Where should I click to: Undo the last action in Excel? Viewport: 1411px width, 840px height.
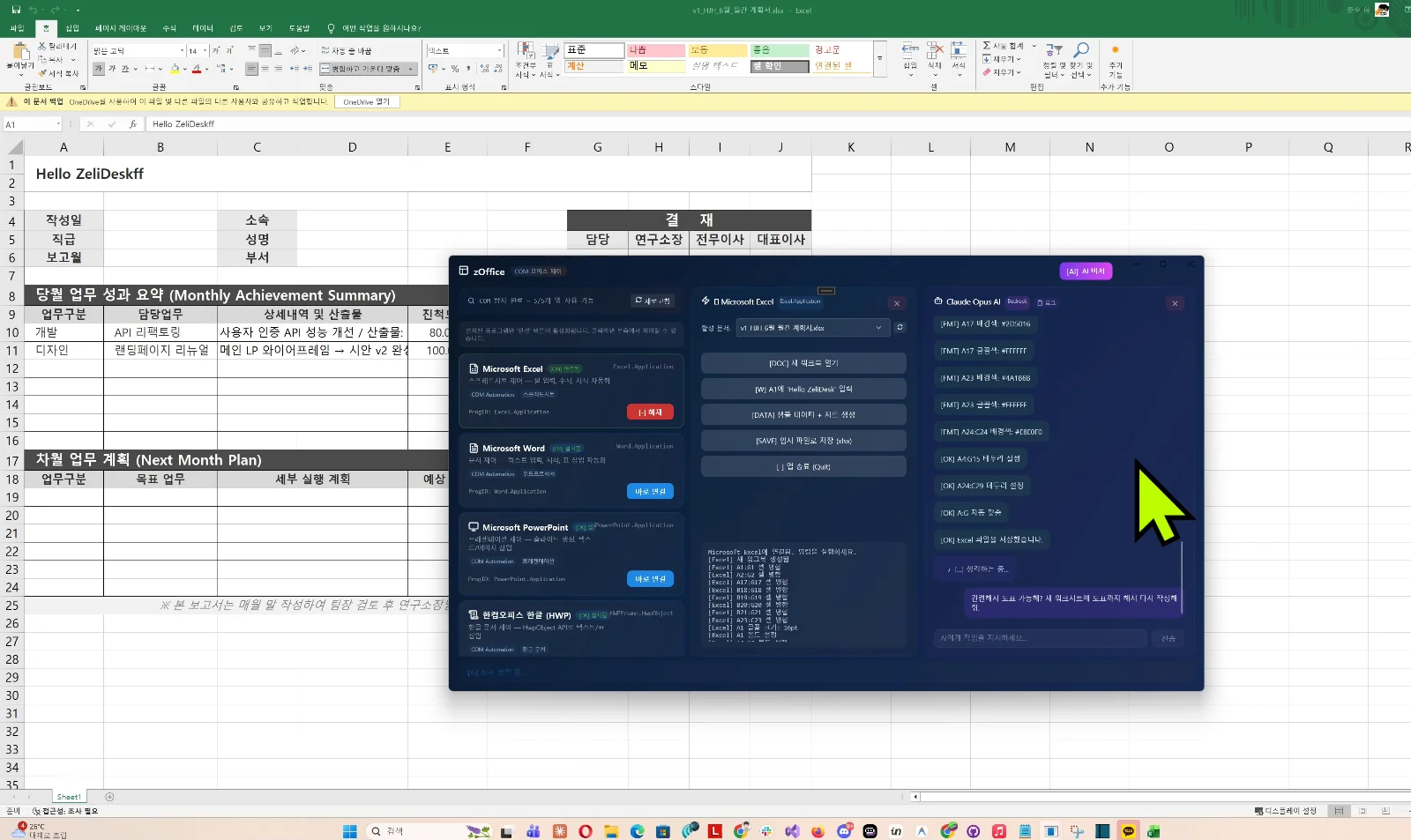33,10
